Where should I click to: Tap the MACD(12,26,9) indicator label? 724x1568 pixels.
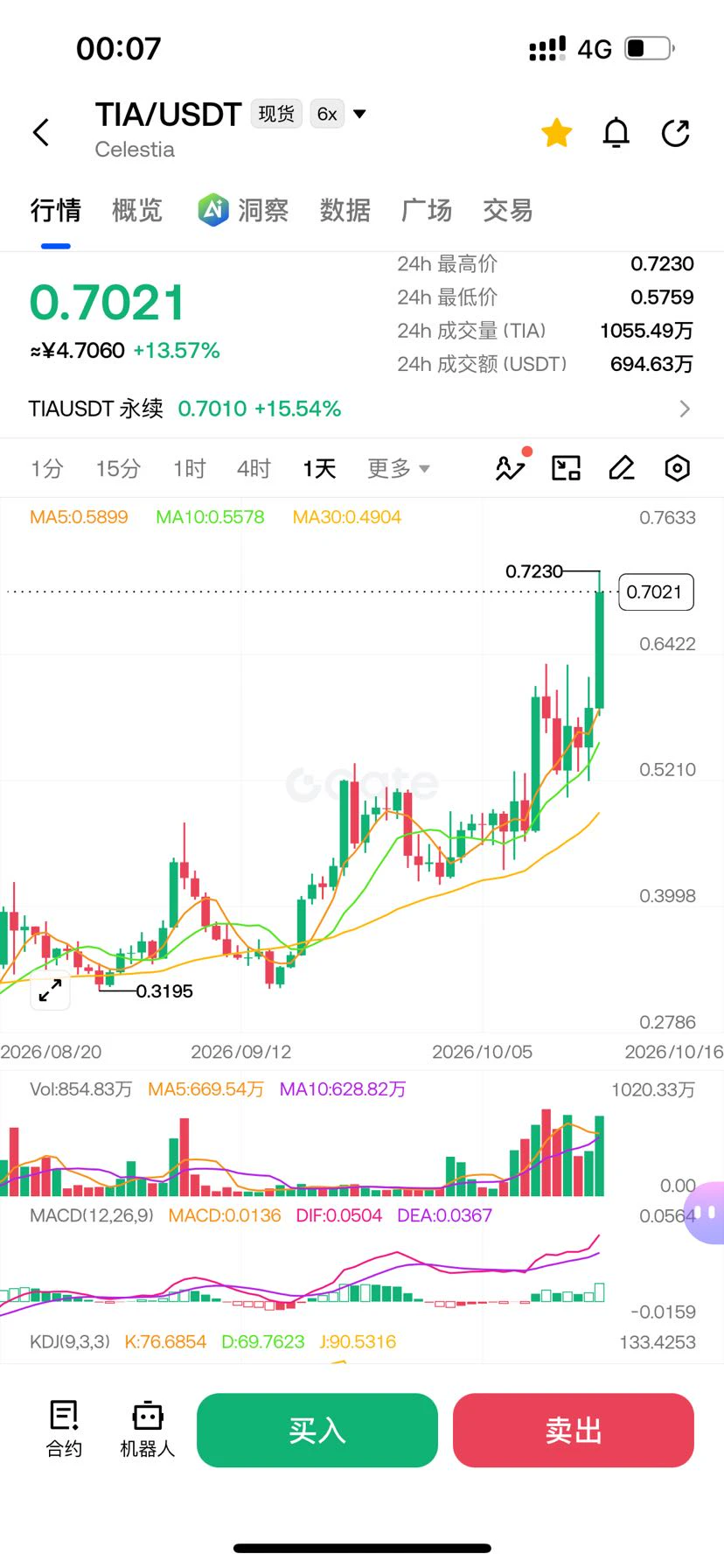point(92,1215)
